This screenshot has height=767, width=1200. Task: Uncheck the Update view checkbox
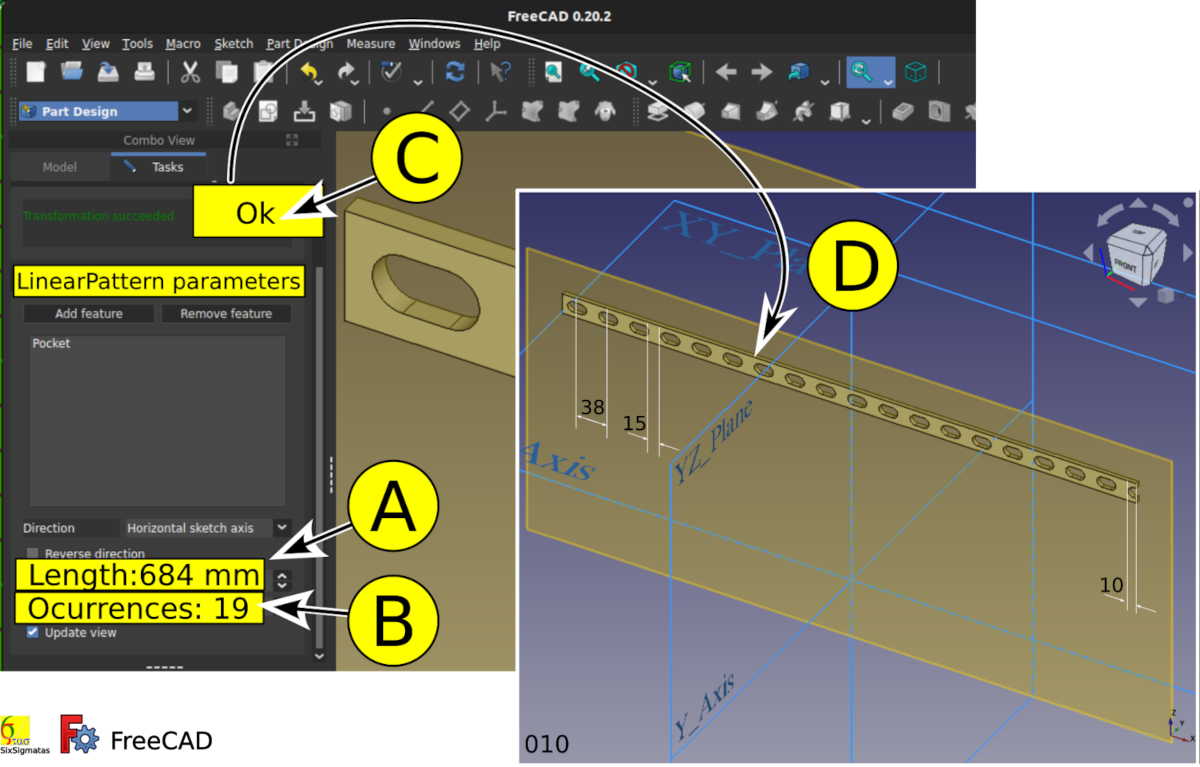pyautogui.click(x=33, y=632)
